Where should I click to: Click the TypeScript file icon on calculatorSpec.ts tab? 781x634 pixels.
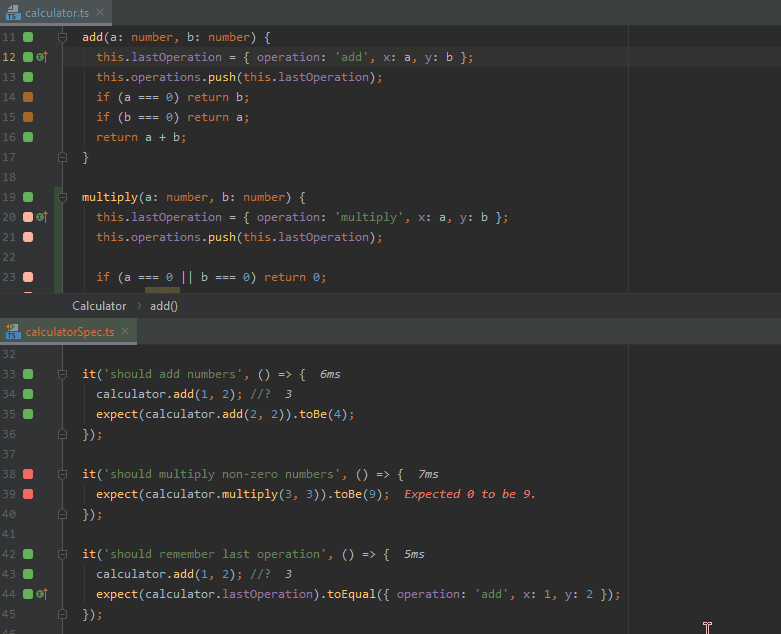pyautogui.click(x=13, y=331)
